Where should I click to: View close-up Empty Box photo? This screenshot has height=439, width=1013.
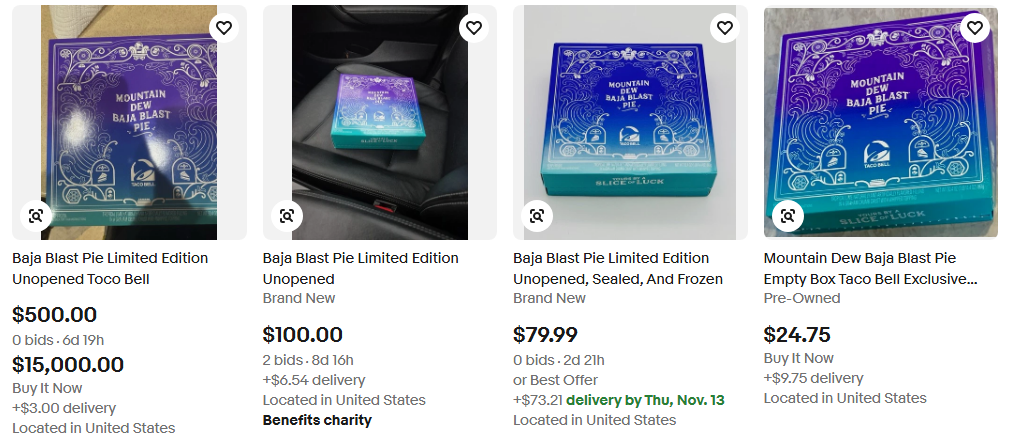point(881,123)
